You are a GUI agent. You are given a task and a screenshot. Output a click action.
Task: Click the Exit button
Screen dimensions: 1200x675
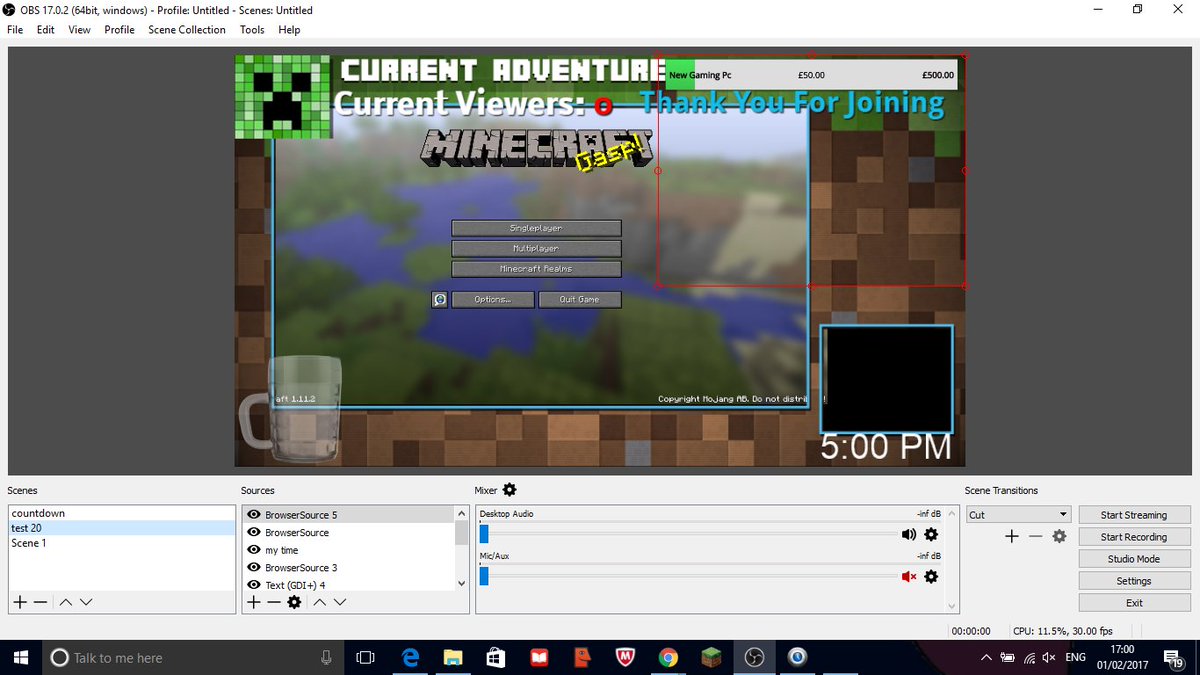pyautogui.click(x=1134, y=603)
